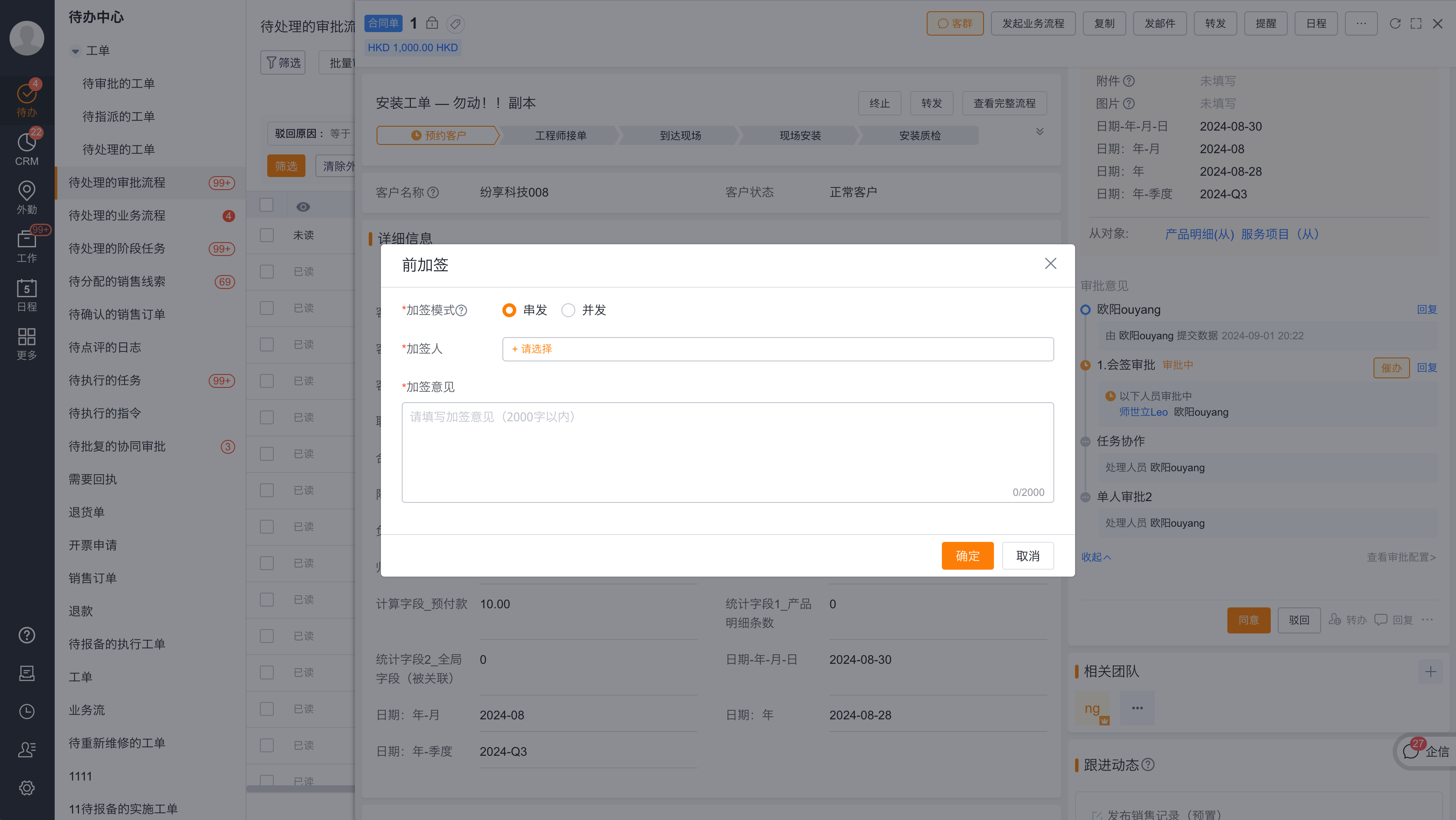Click the refresh icon in detail header
Image resolution: width=1456 pixels, height=820 pixels.
[x=1395, y=24]
